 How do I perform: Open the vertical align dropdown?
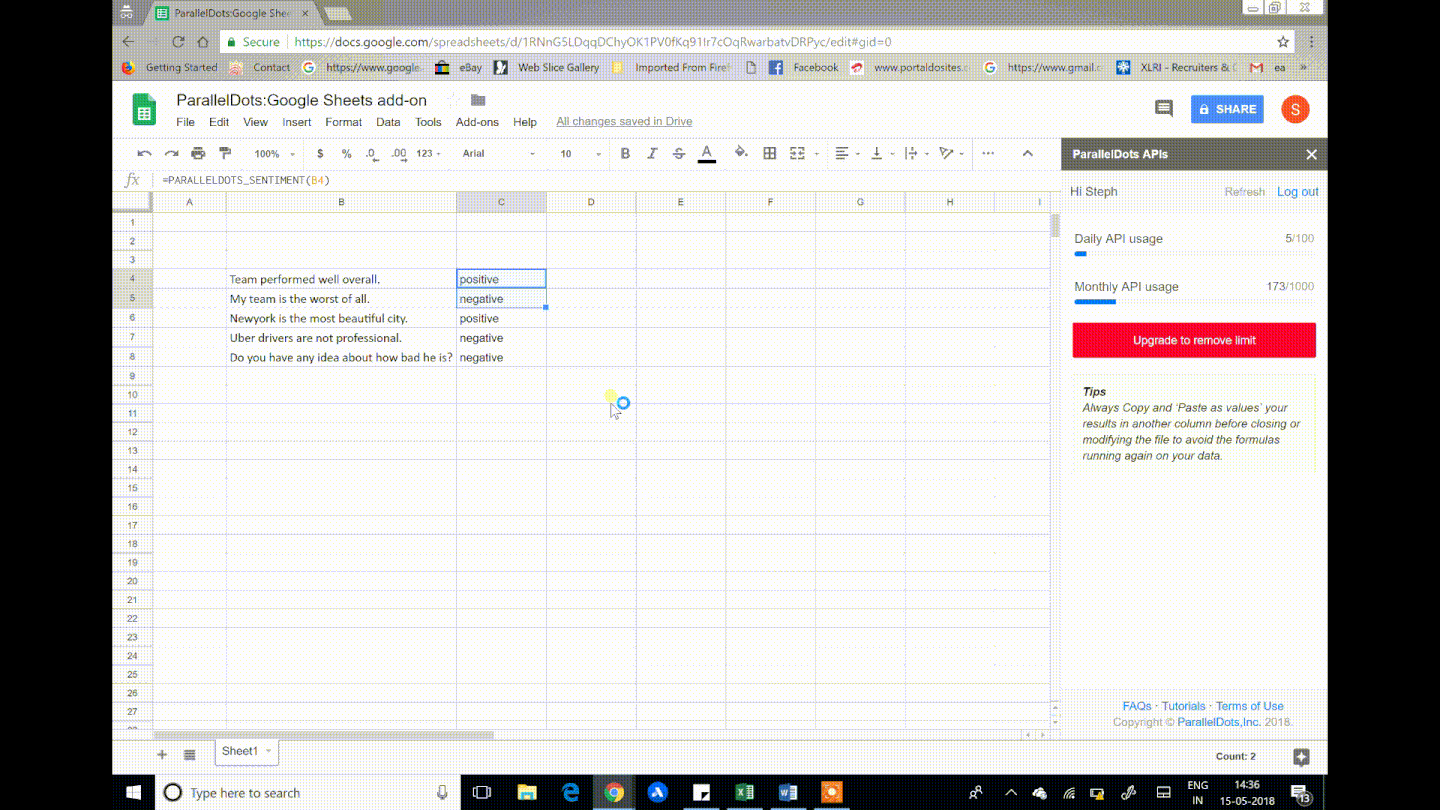click(881, 153)
